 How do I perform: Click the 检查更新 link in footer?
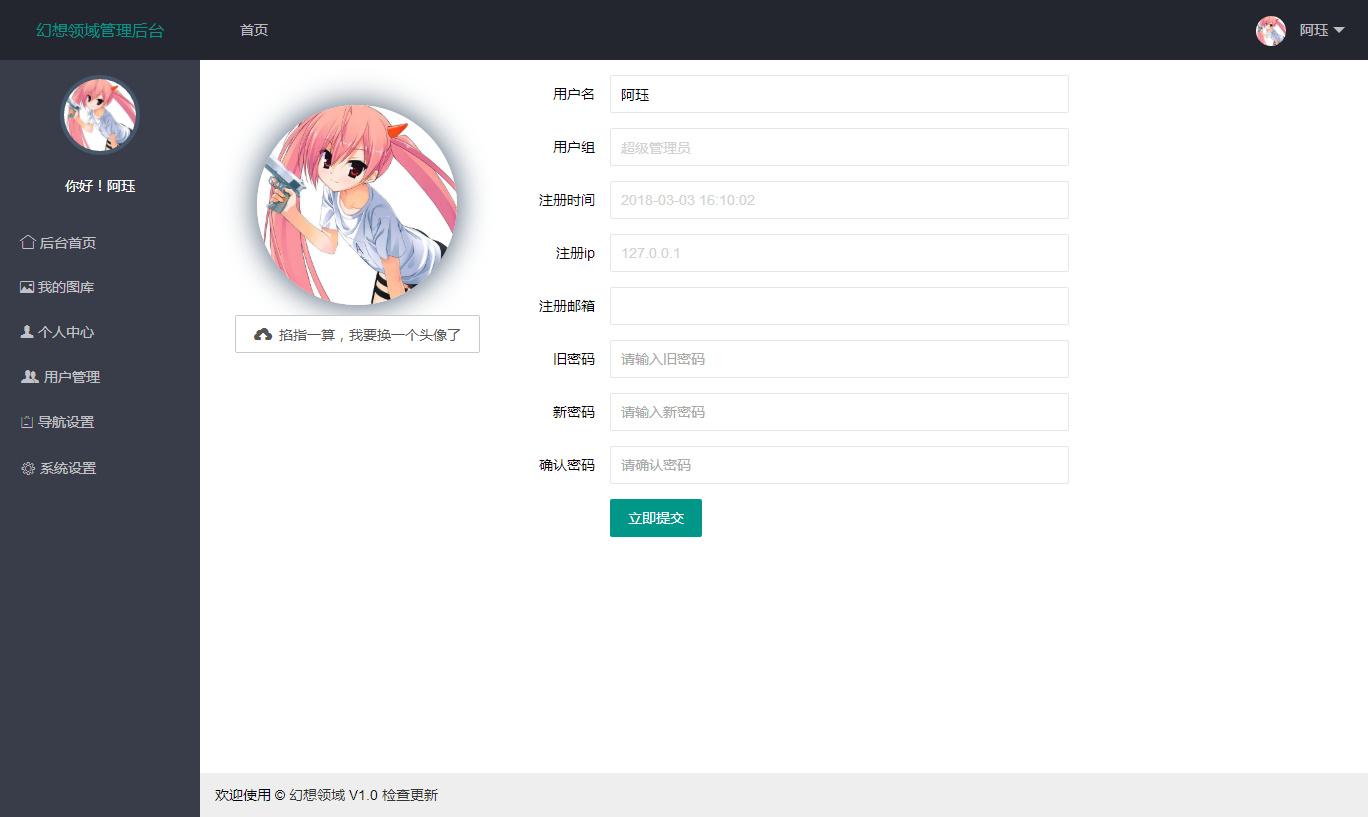point(410,795)
